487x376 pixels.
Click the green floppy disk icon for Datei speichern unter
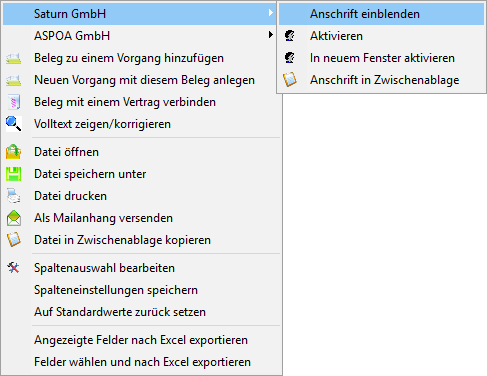(x=14, y=174)
